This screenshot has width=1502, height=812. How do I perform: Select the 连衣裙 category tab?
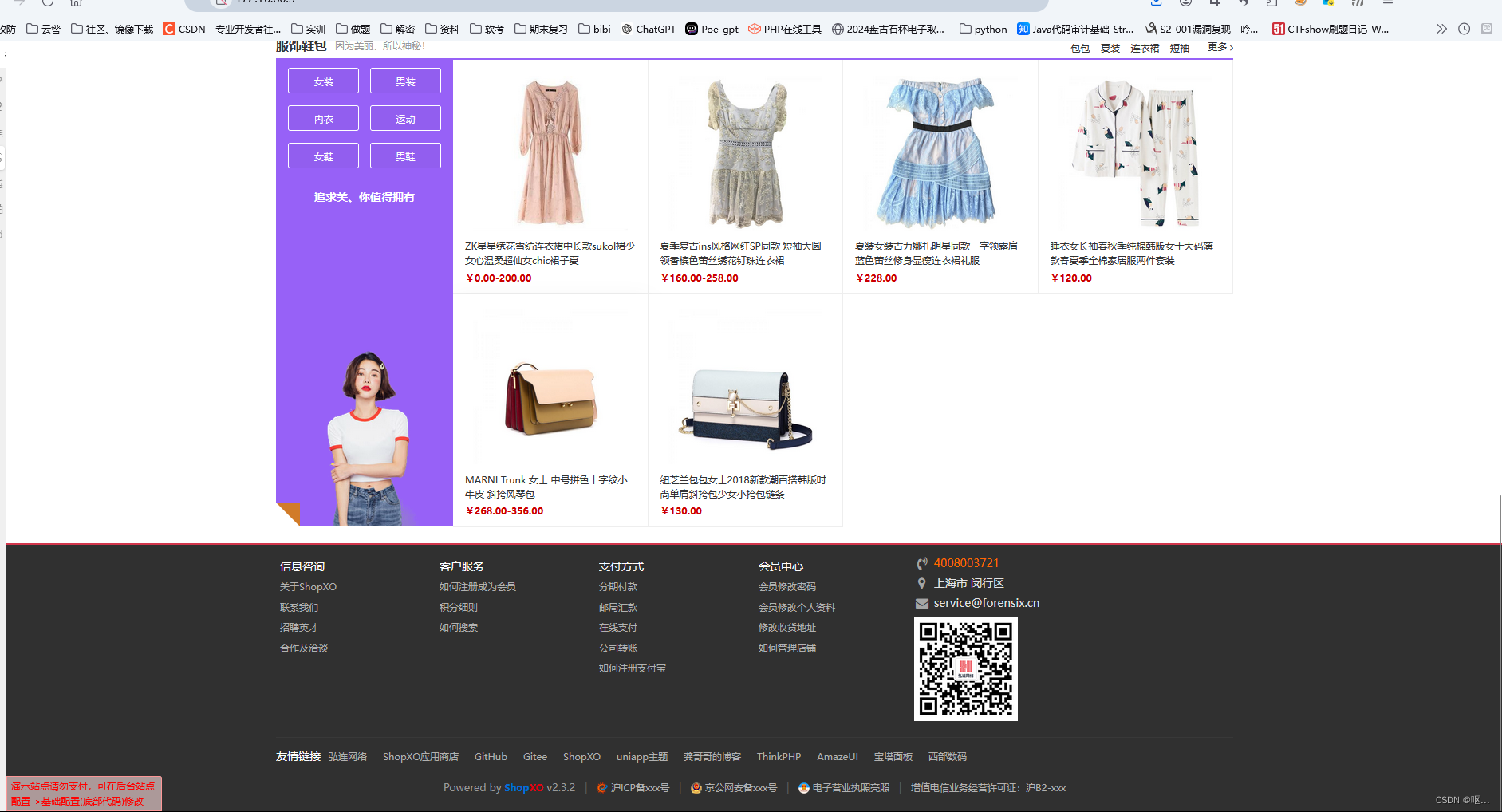(1145, 48)
